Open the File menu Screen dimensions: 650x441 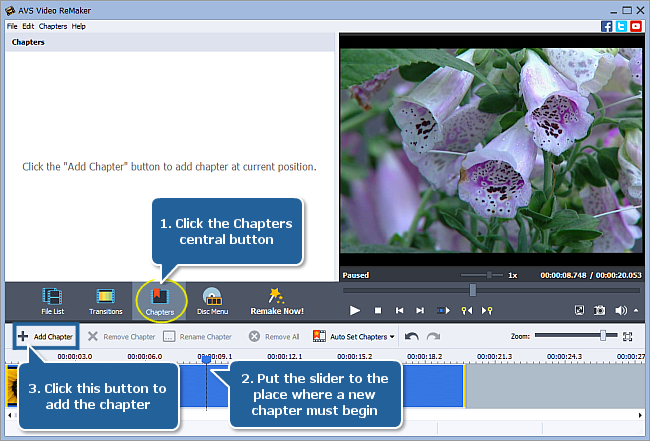[x=12, y=26]
